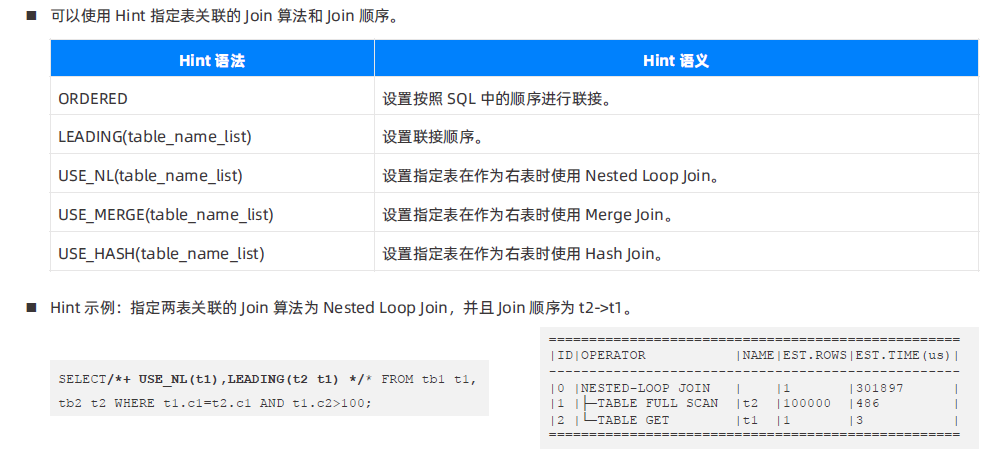989x466 pixels.
Task: Click the 'Hint 语义' table header
Action: 676,61
